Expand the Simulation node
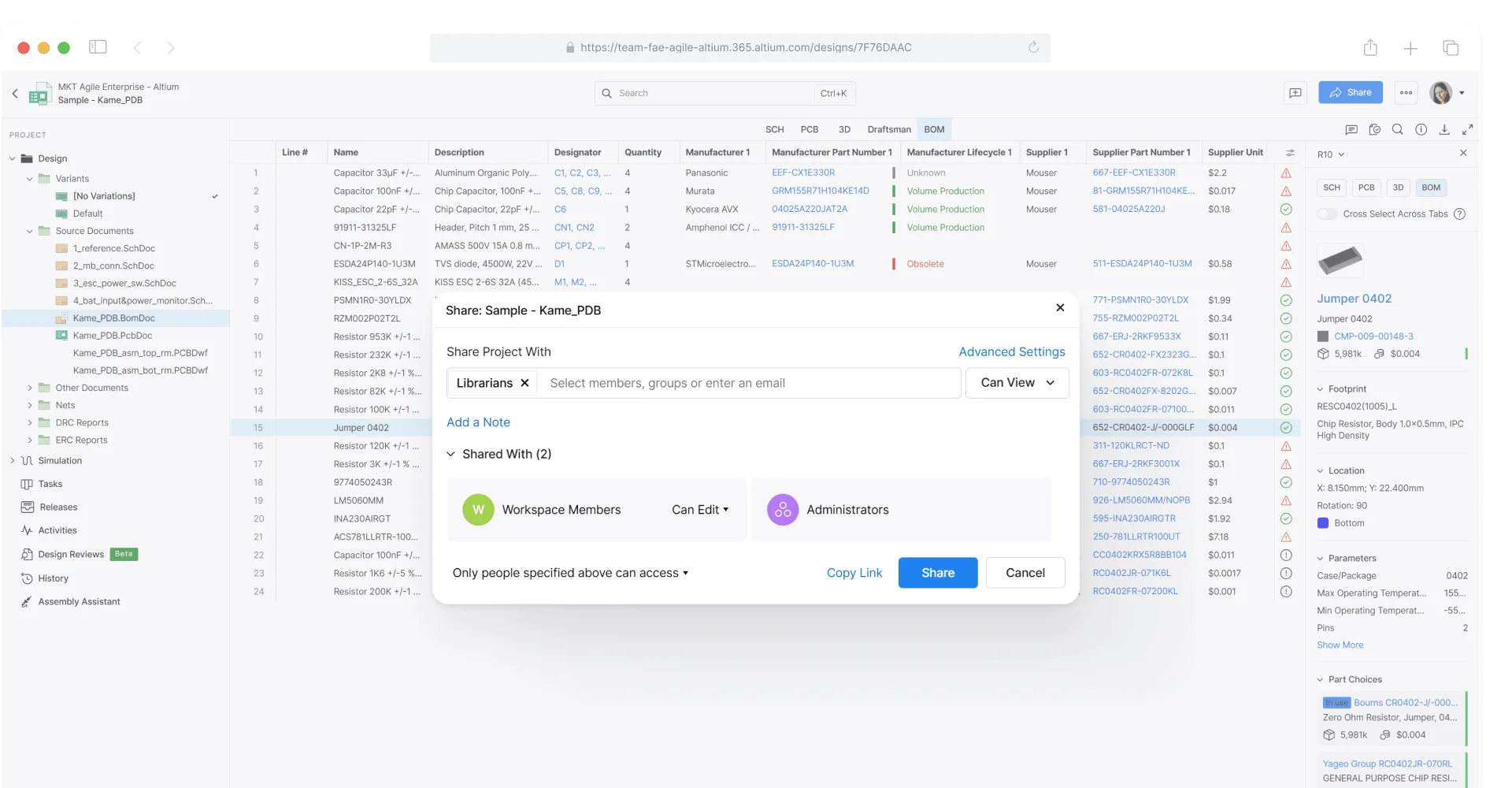 13,460
